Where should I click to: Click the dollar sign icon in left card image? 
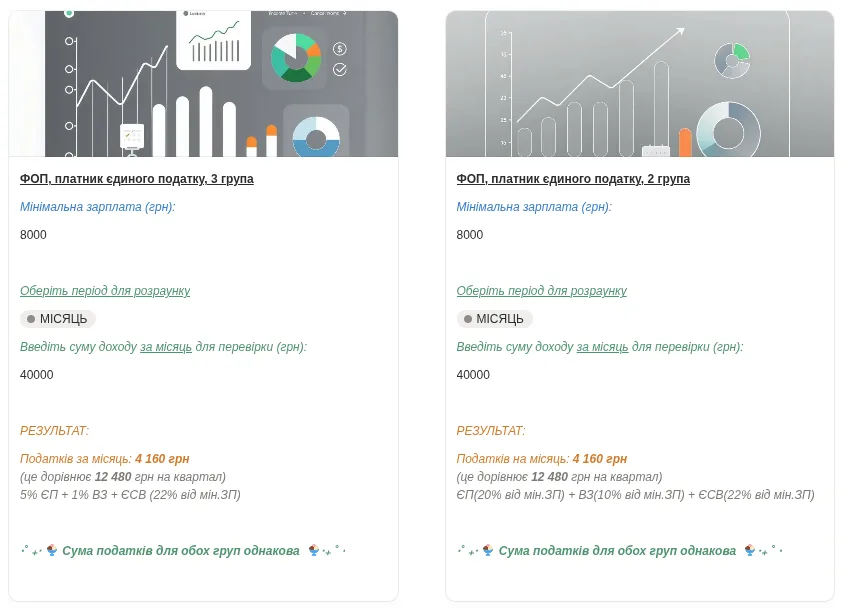(340, 49)
